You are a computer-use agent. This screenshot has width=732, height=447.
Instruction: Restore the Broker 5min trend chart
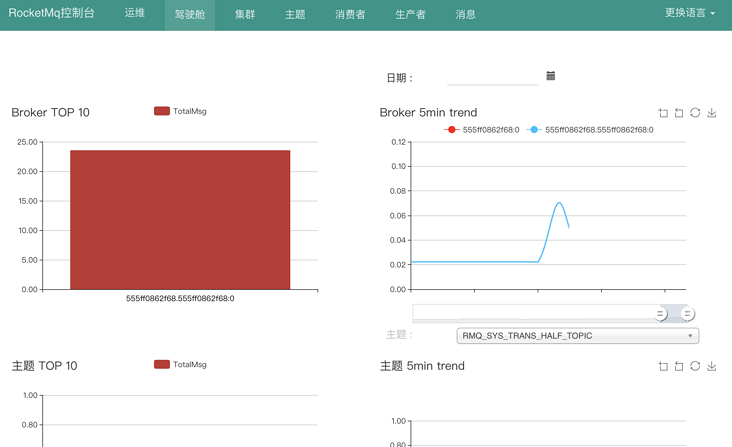point(695,113)
